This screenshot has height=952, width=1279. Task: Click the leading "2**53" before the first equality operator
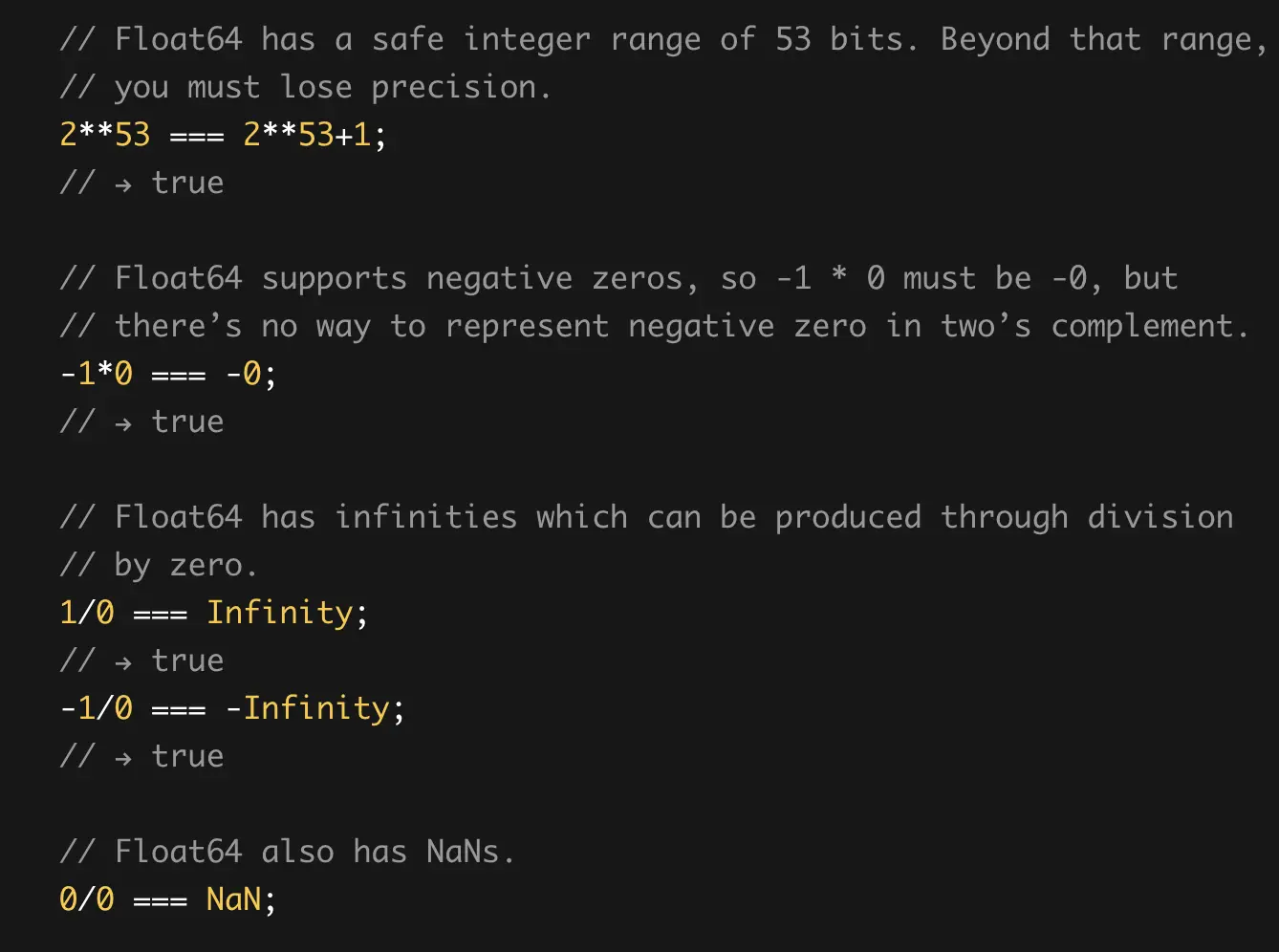105,135
